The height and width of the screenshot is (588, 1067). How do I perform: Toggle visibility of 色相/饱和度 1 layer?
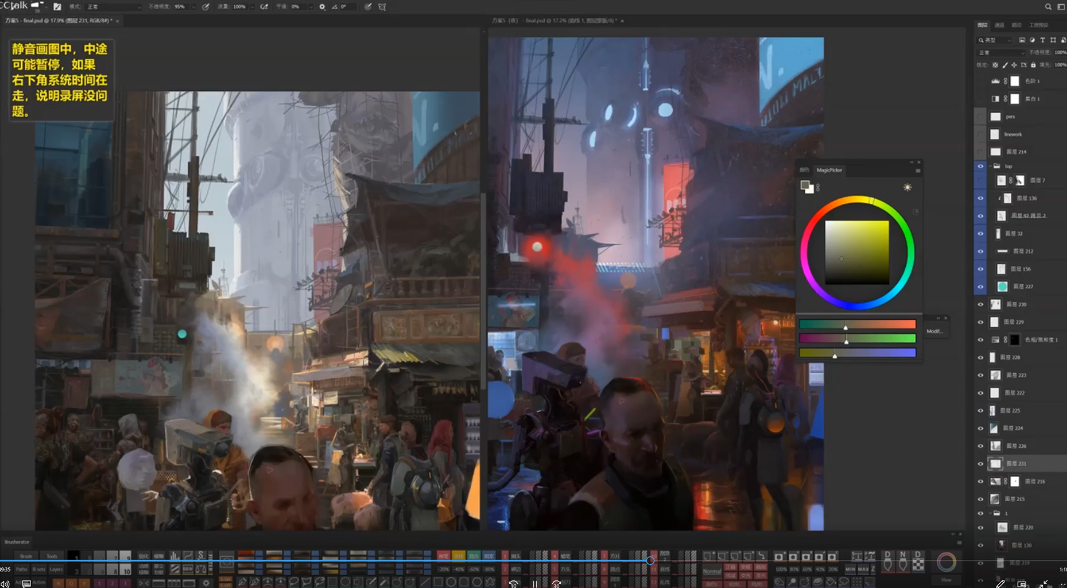point(981,340)
